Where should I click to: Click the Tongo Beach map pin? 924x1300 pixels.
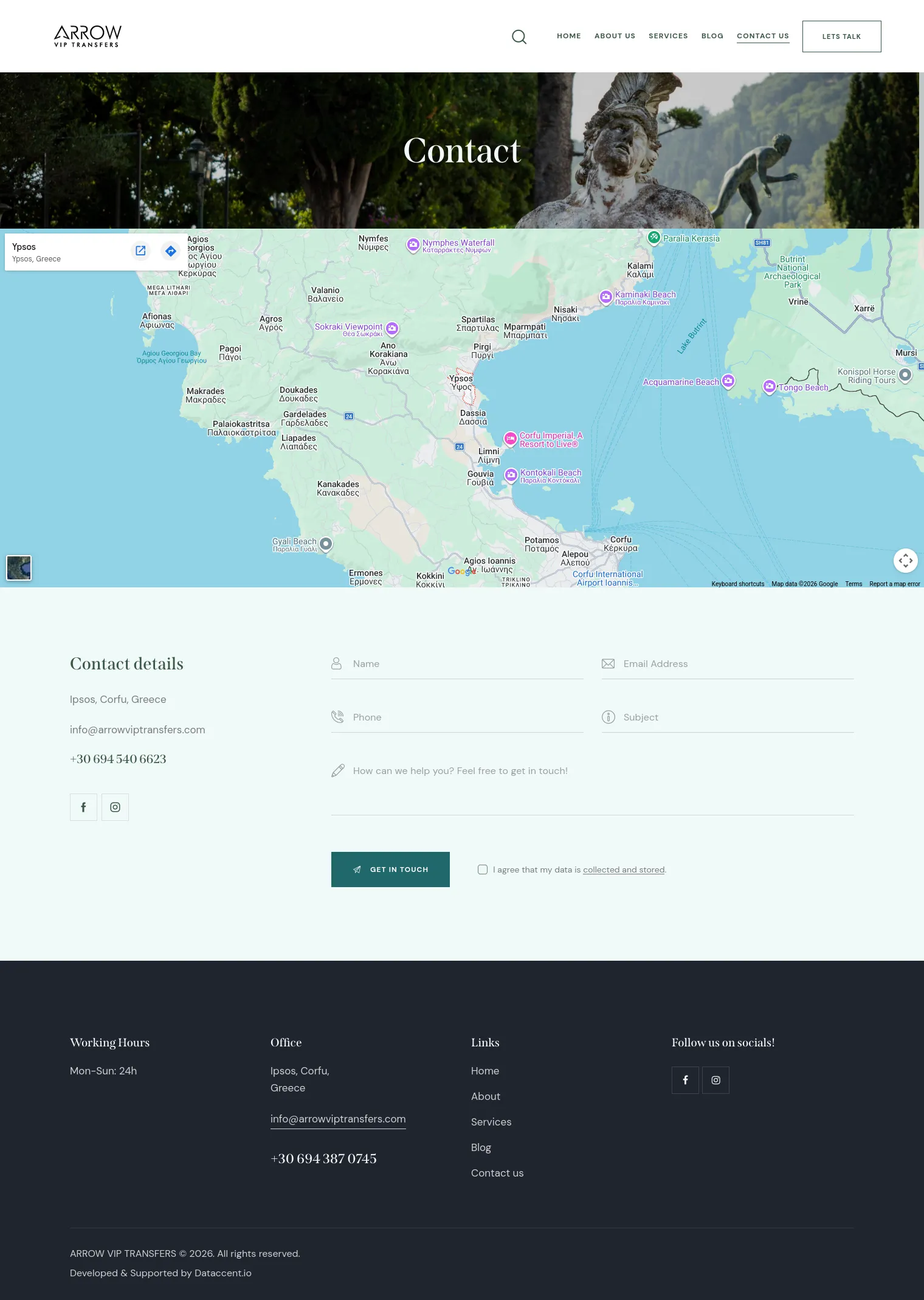[x=770, y=387]
